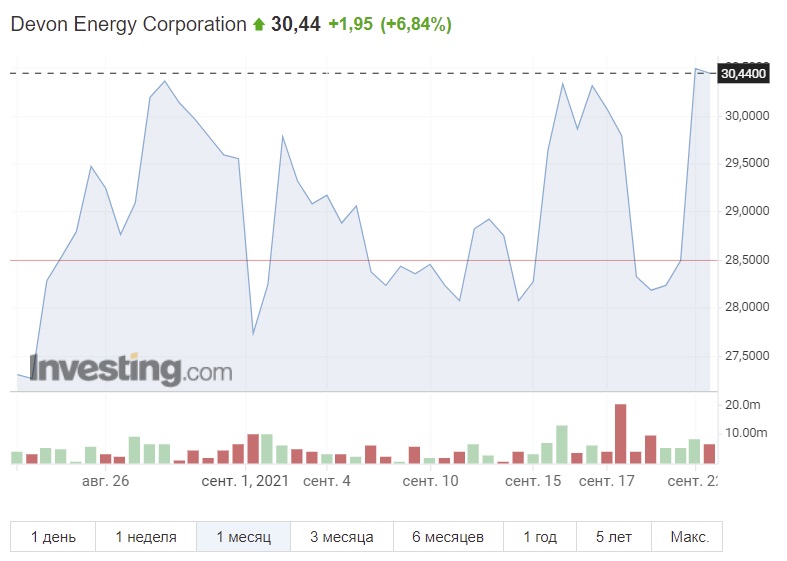Click the current price 30,44
Screen dimensions: 787x561
coord(296,24)
